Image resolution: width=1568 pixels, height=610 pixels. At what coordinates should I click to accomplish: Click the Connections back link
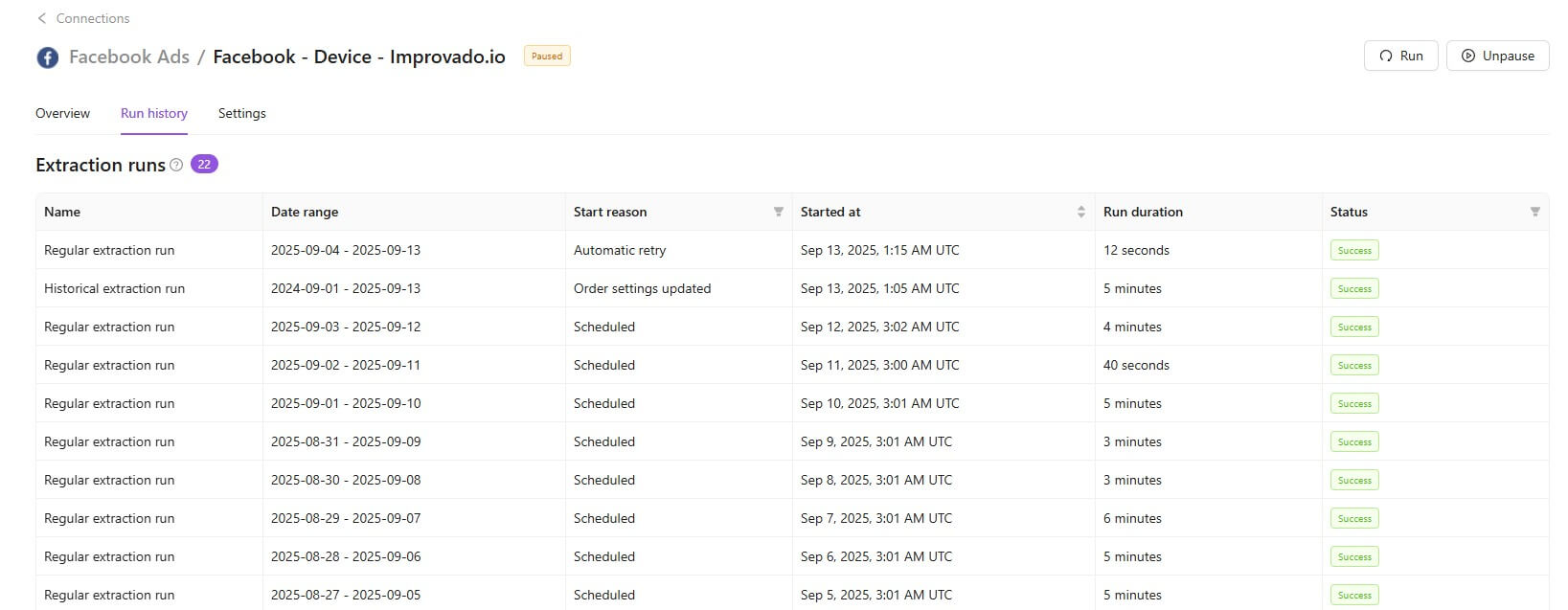click(92, 18)
